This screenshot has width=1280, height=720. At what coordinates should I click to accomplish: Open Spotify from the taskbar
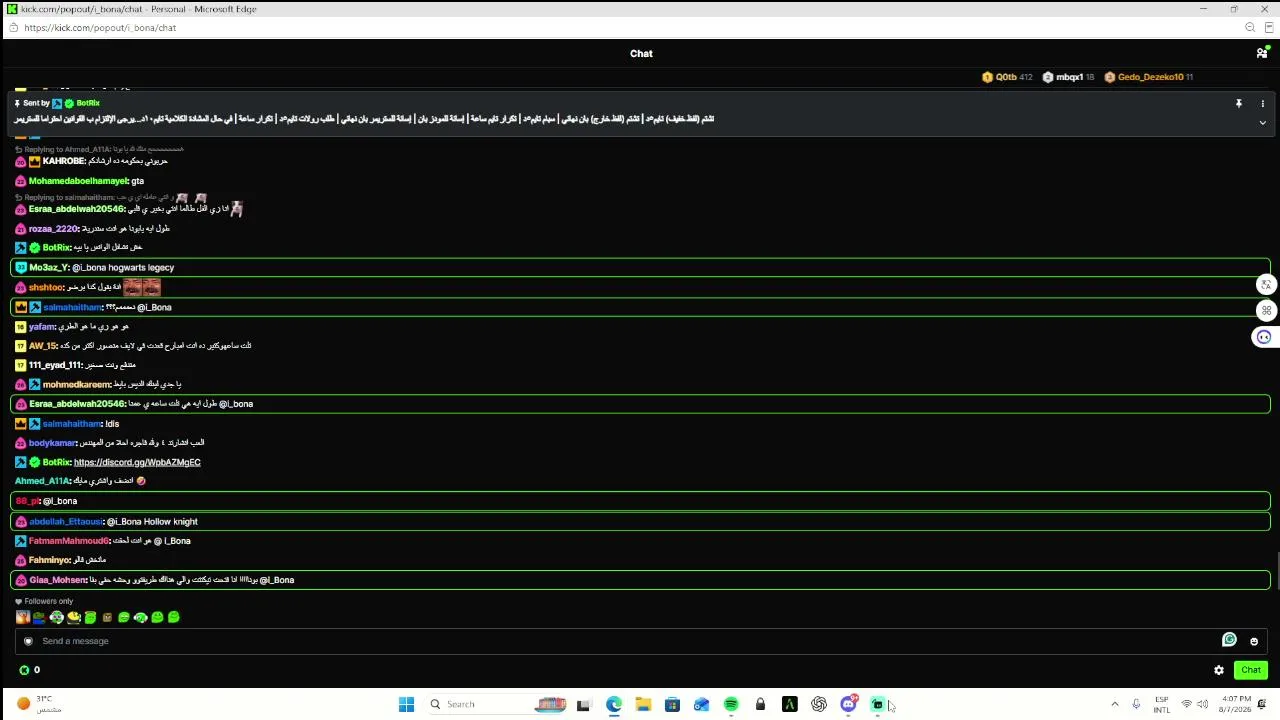click(731, 704)
